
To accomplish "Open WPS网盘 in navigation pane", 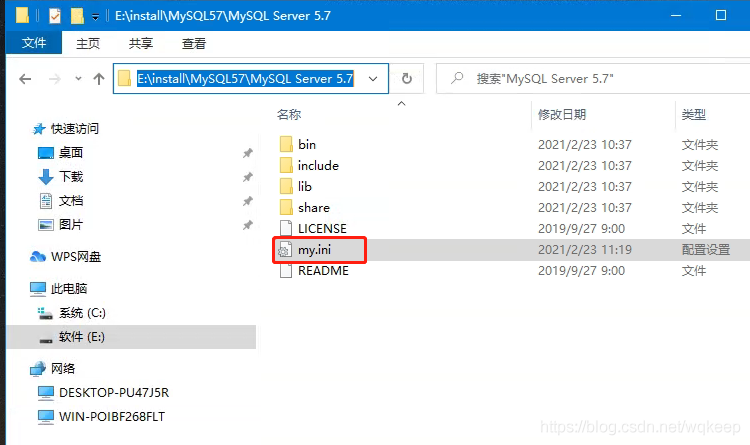I will point(76,257).
